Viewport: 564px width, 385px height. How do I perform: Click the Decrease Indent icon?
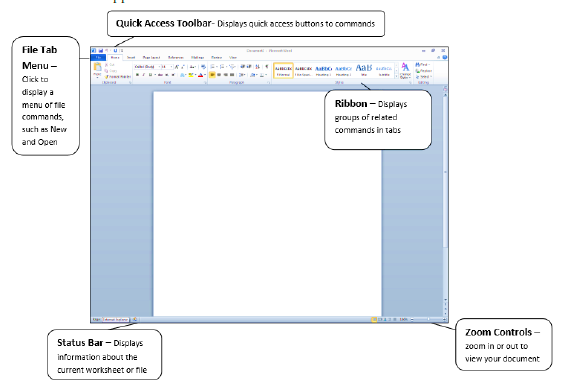(242, 67)
